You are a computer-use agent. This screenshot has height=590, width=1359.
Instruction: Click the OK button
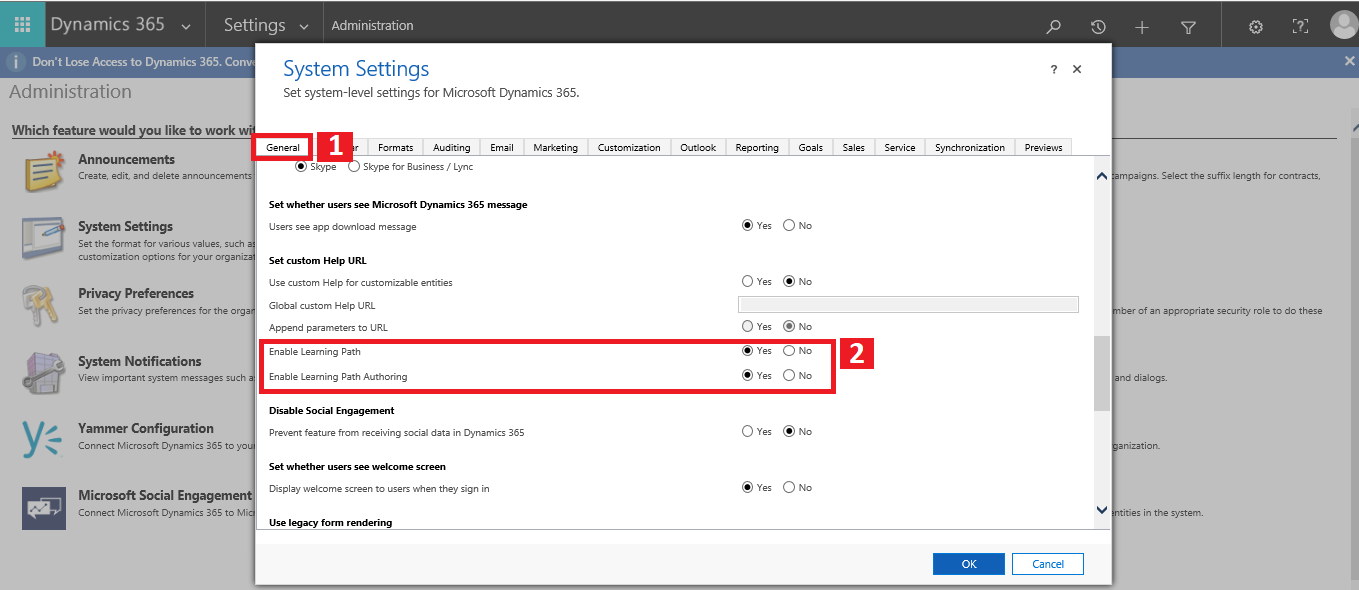[969, 564]
